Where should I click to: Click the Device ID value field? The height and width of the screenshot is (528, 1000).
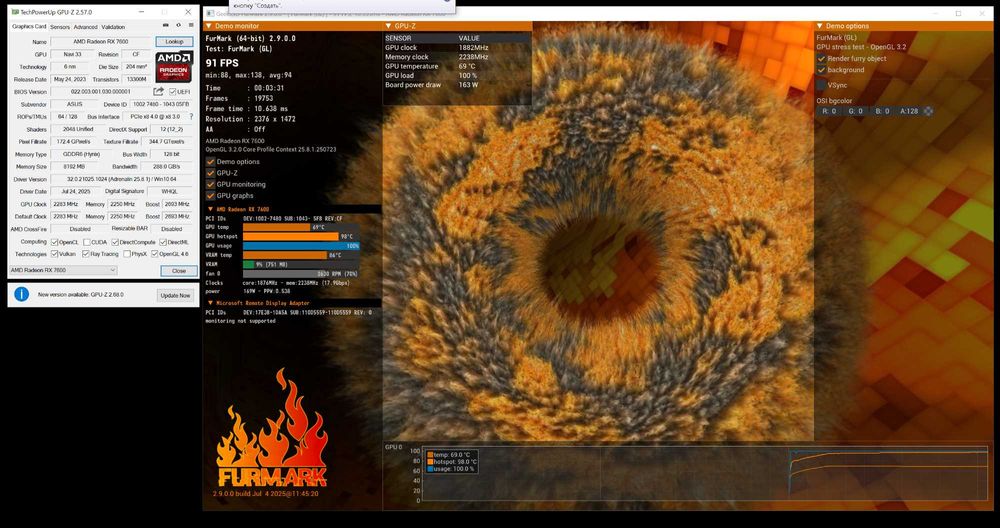(x=161, y=104)
